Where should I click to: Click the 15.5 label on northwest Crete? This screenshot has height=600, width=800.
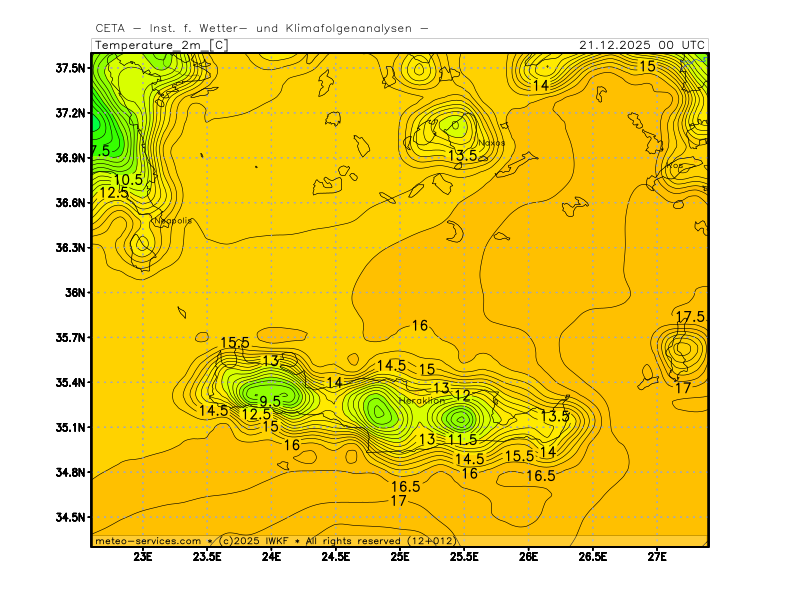pyautogui.click(x=235, y=342)
